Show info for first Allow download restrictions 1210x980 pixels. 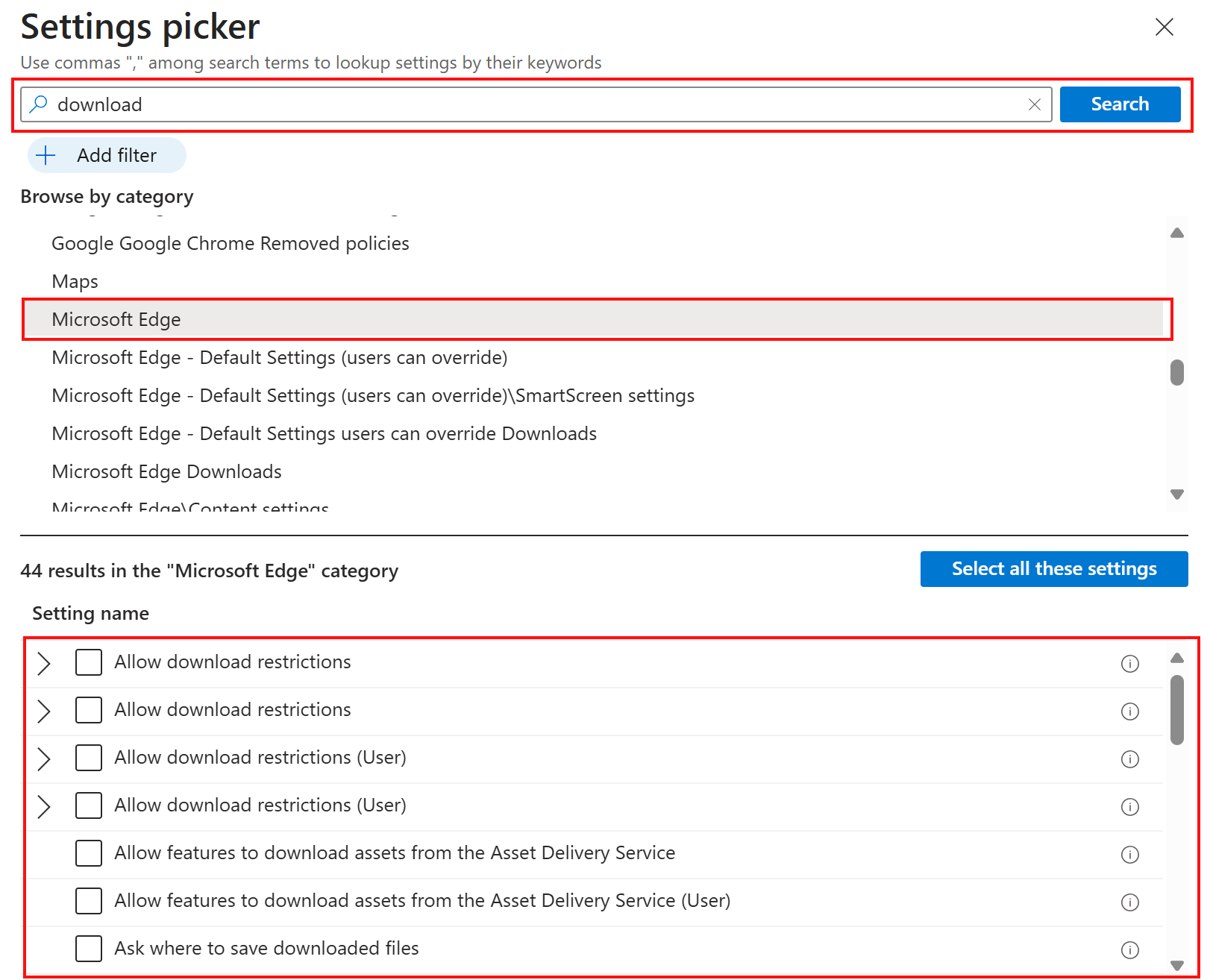[x=1130, y=664]
